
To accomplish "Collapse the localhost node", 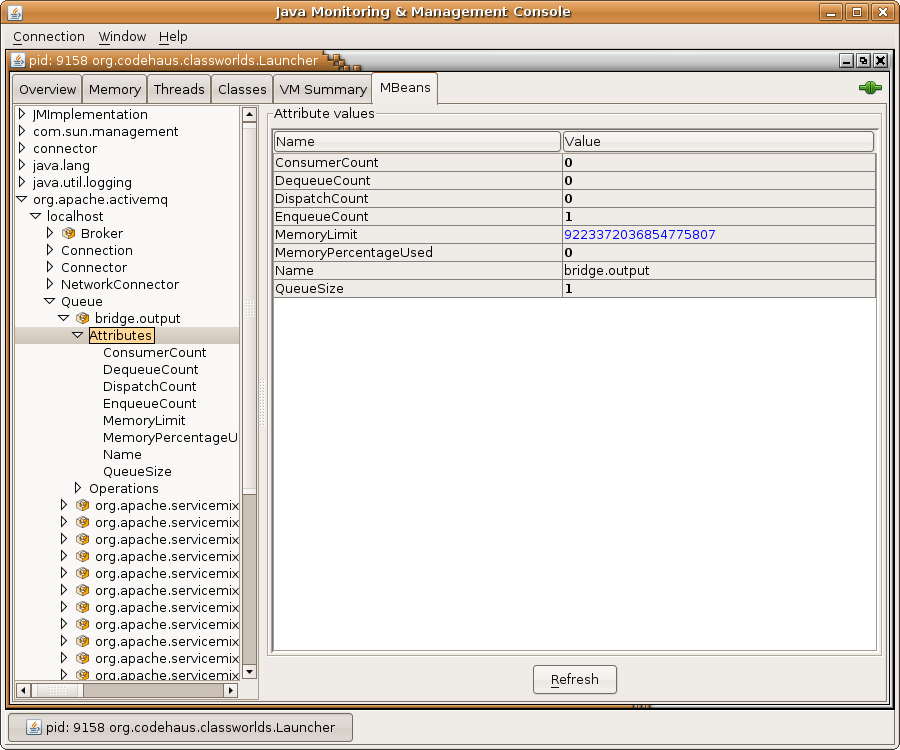I will [x=36, y=216].
